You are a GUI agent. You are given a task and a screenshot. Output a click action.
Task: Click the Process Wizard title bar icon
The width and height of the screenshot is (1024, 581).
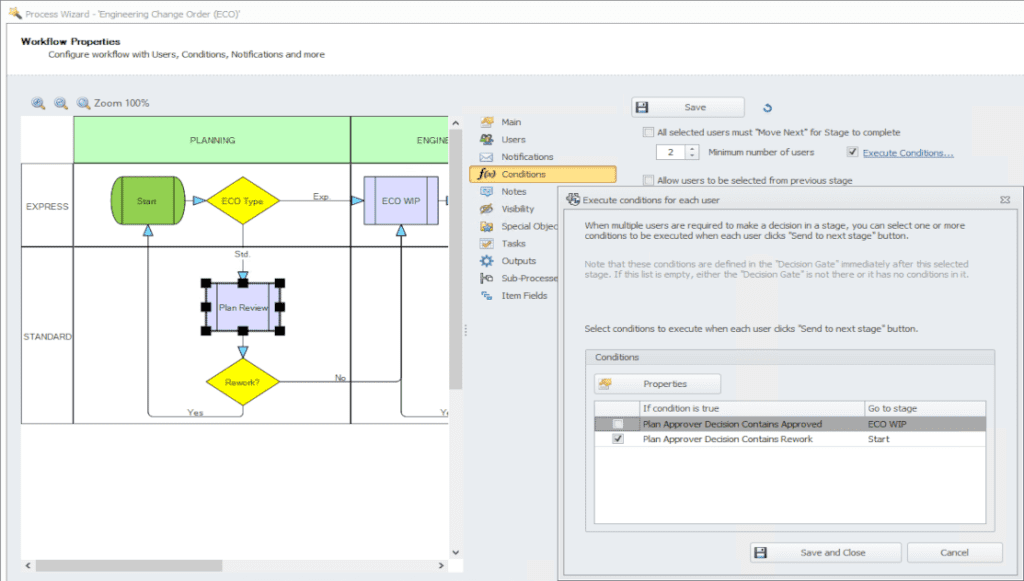pyautogui.click(x=14, y=12)
